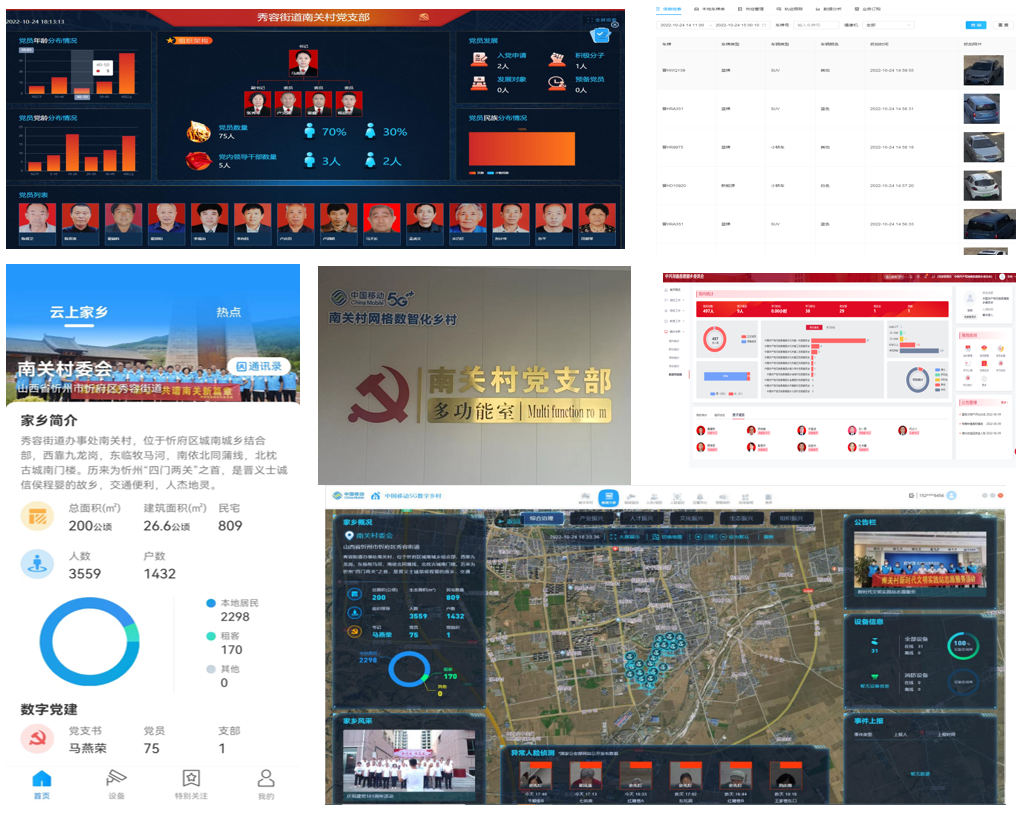Screen dimensions: 1023x813
Task: Switch to the 产业振兴 tab
Action: tap(588, 518)
